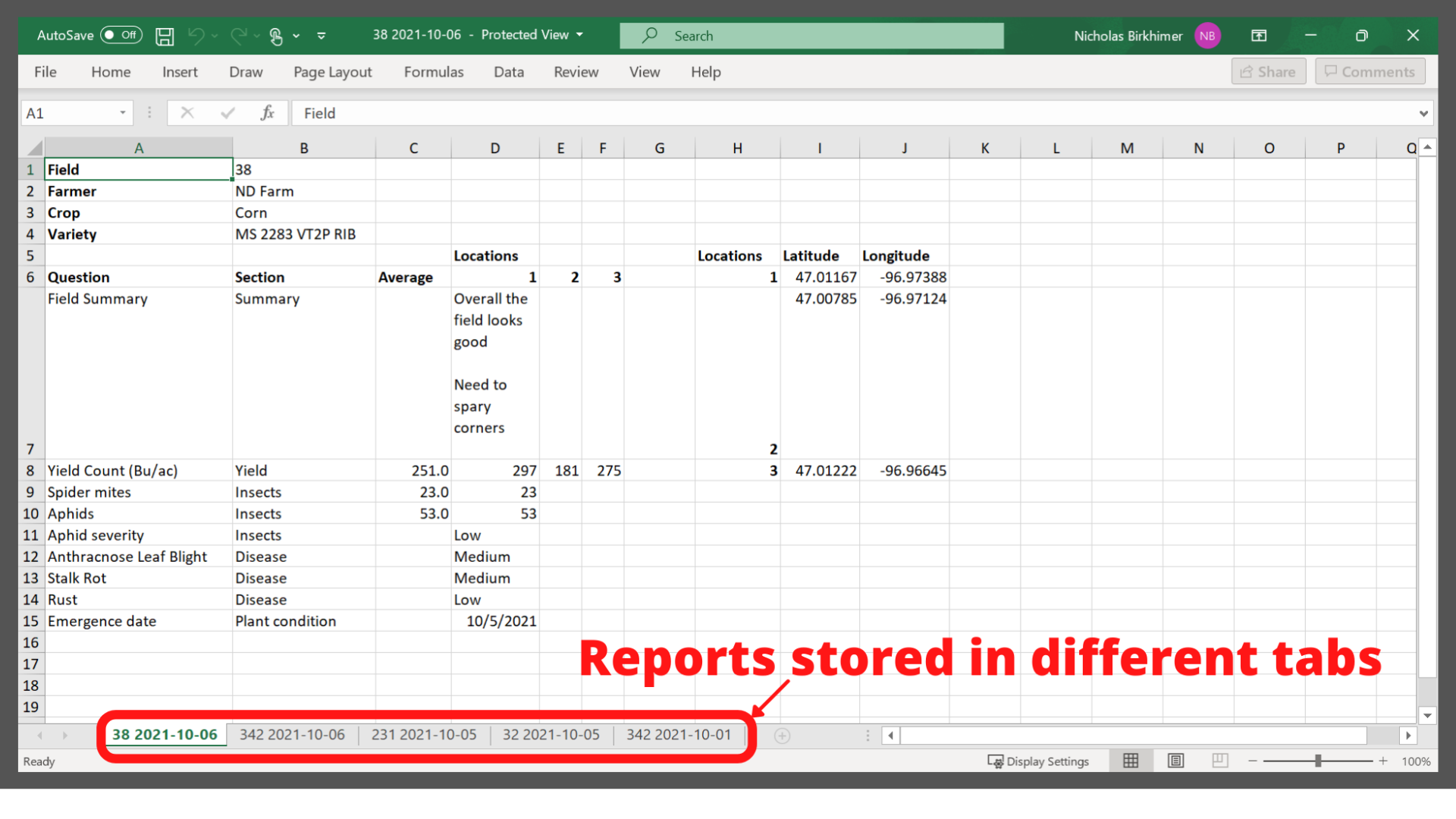Click the NB user avatar

(x=1207, y=36)
